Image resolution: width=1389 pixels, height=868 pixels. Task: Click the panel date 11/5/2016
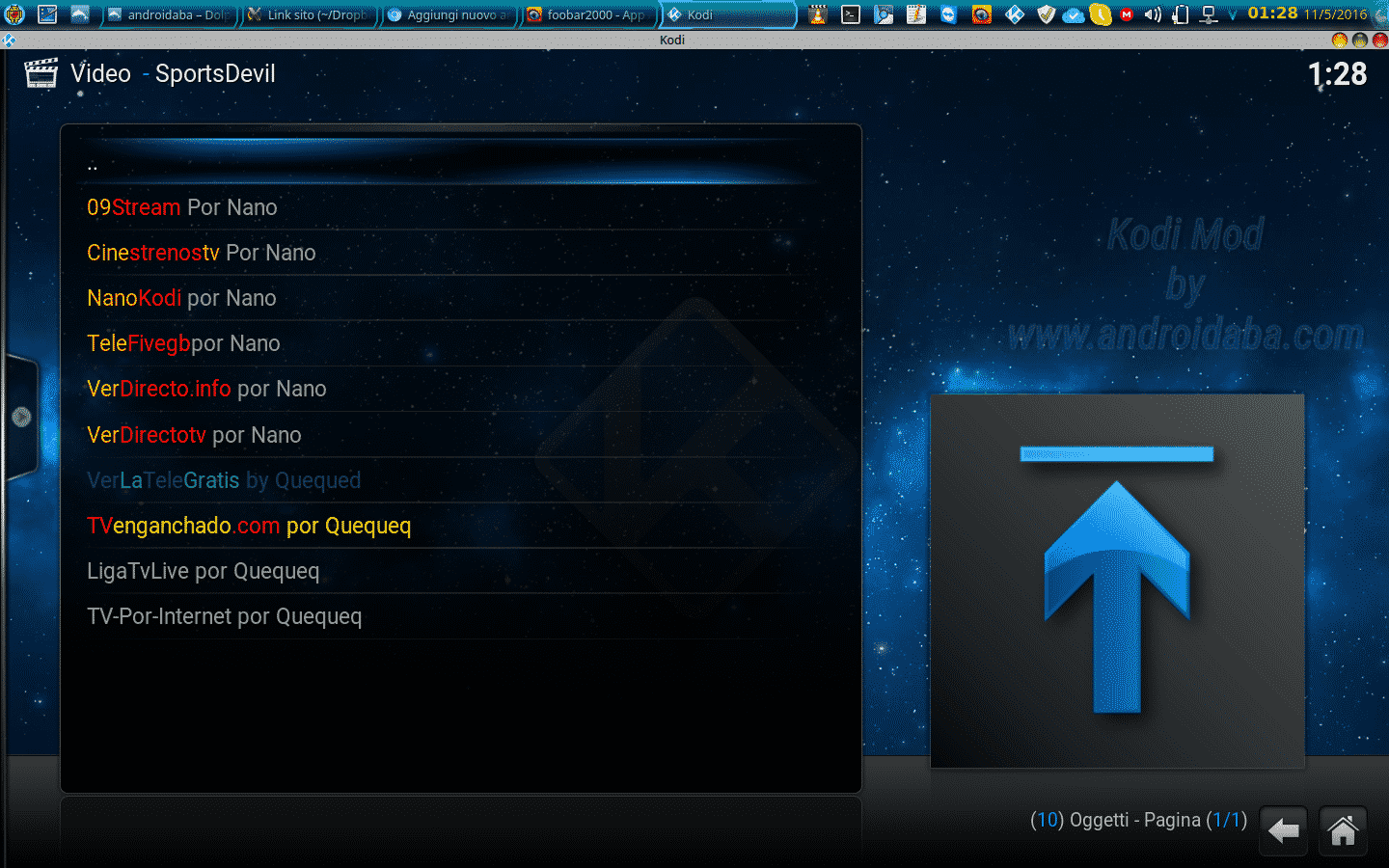click(x=1336, y=14)
